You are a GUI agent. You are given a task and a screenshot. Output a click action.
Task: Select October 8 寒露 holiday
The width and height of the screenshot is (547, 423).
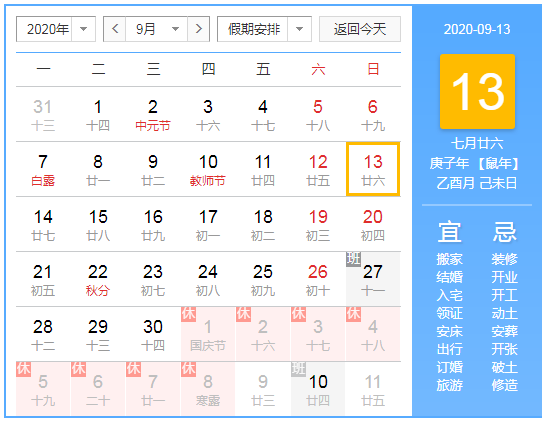click(x=208, y=389)
